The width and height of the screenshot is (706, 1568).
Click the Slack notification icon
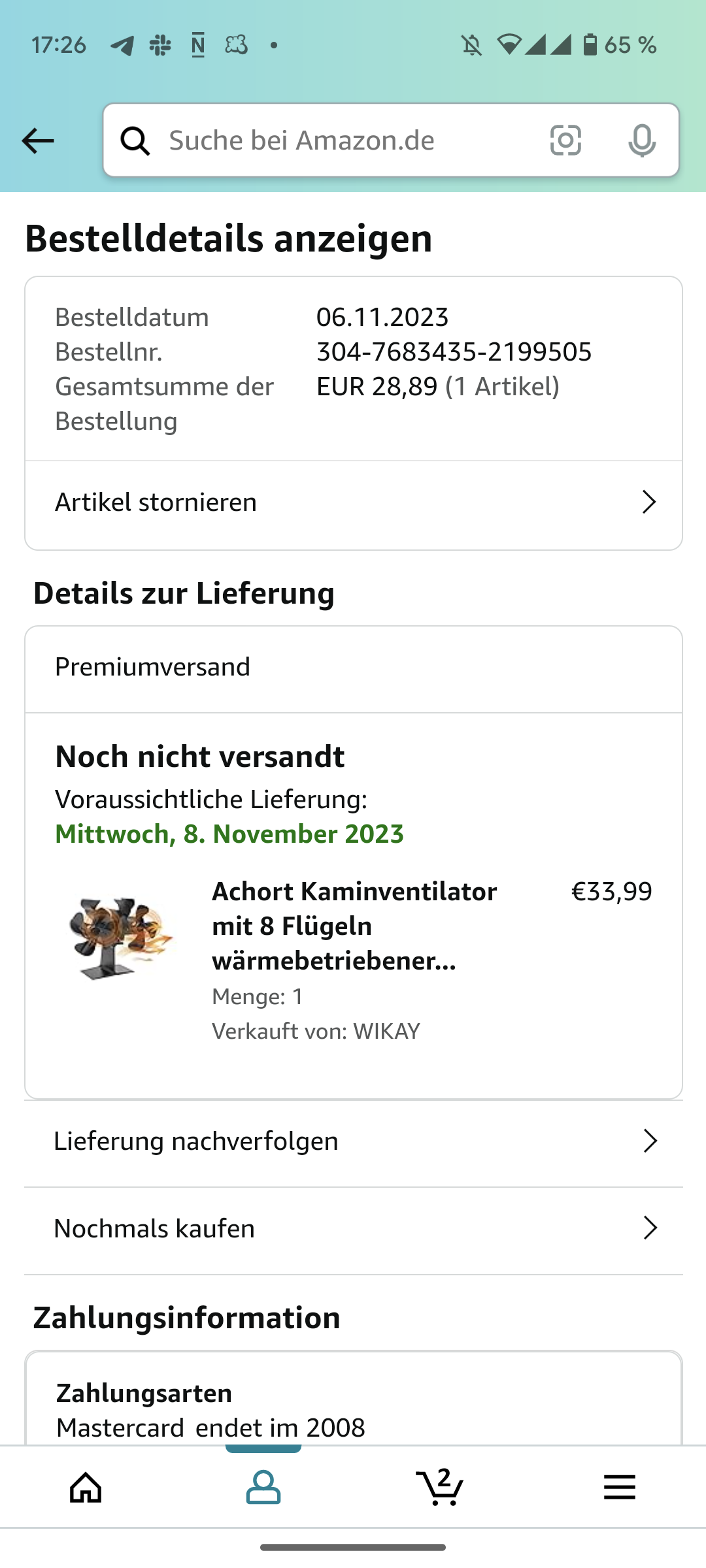160,45
